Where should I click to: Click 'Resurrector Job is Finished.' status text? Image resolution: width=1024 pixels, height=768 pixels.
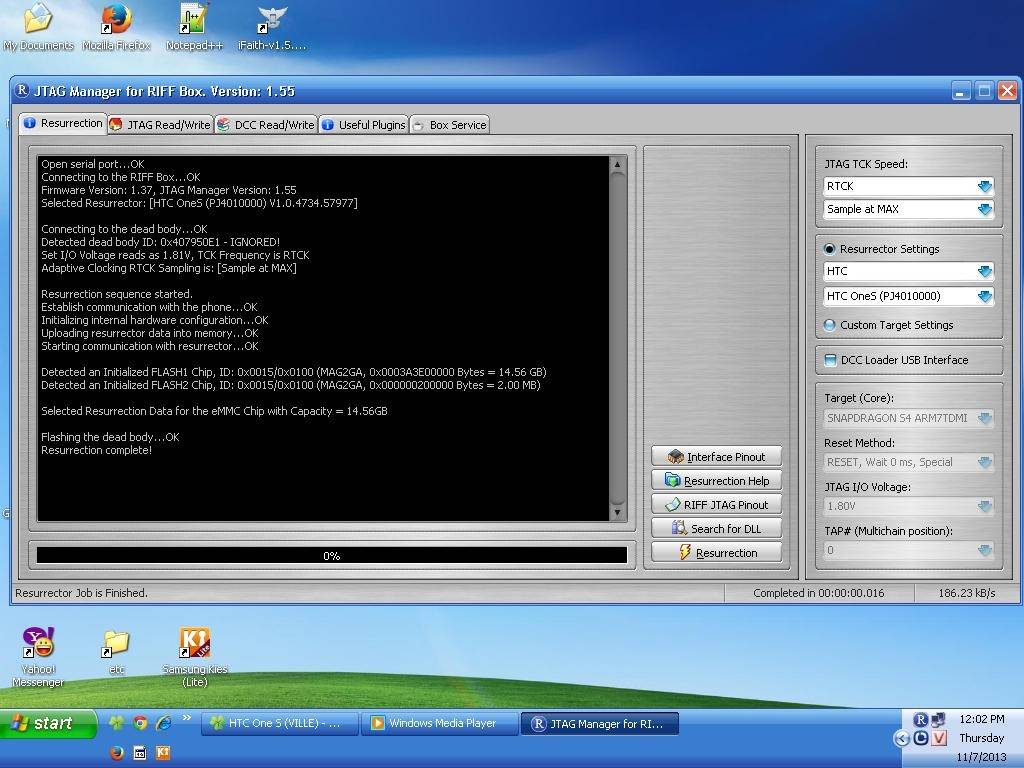point(82,593)
